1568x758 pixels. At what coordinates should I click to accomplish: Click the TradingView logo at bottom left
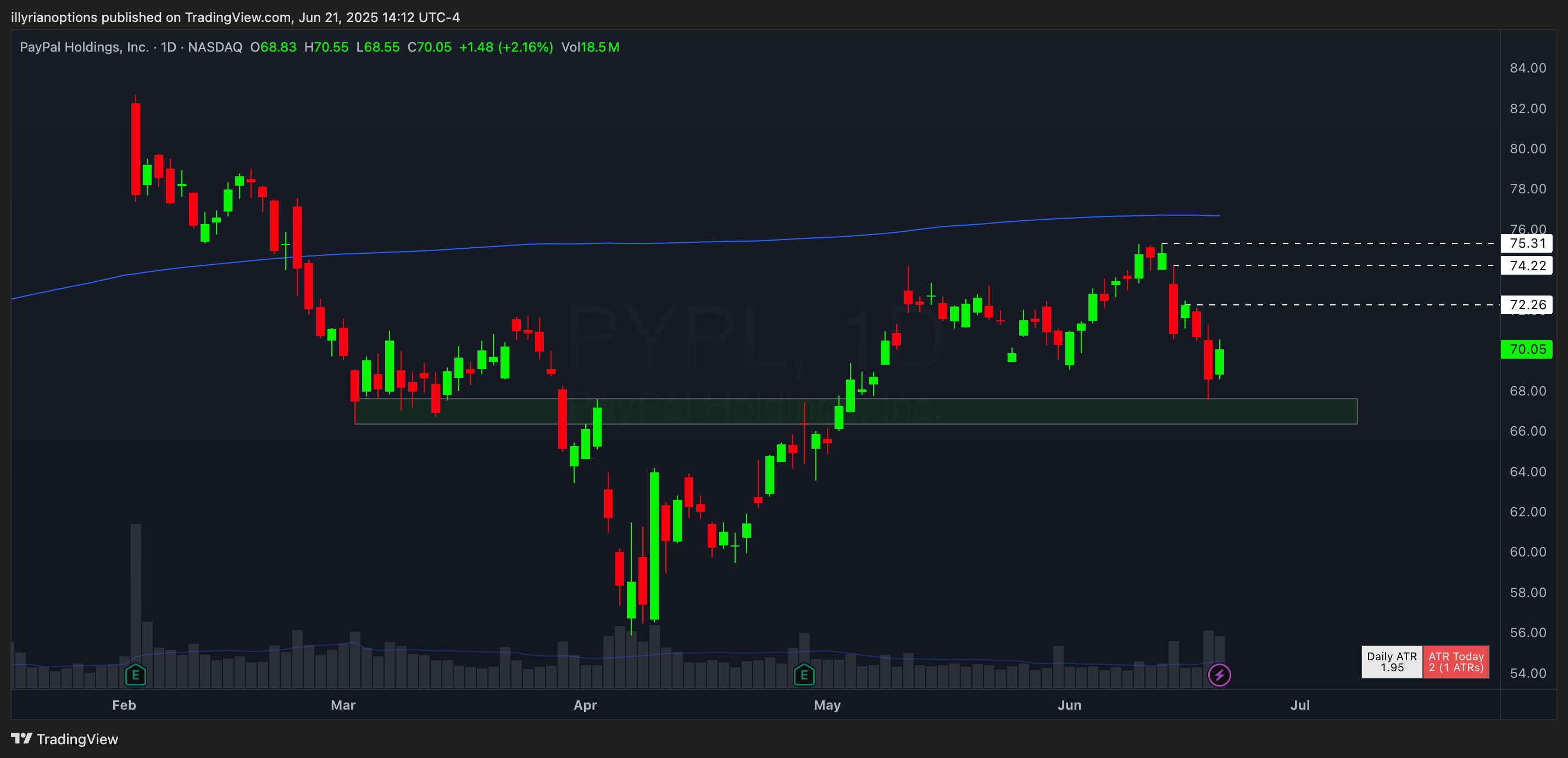64,739
